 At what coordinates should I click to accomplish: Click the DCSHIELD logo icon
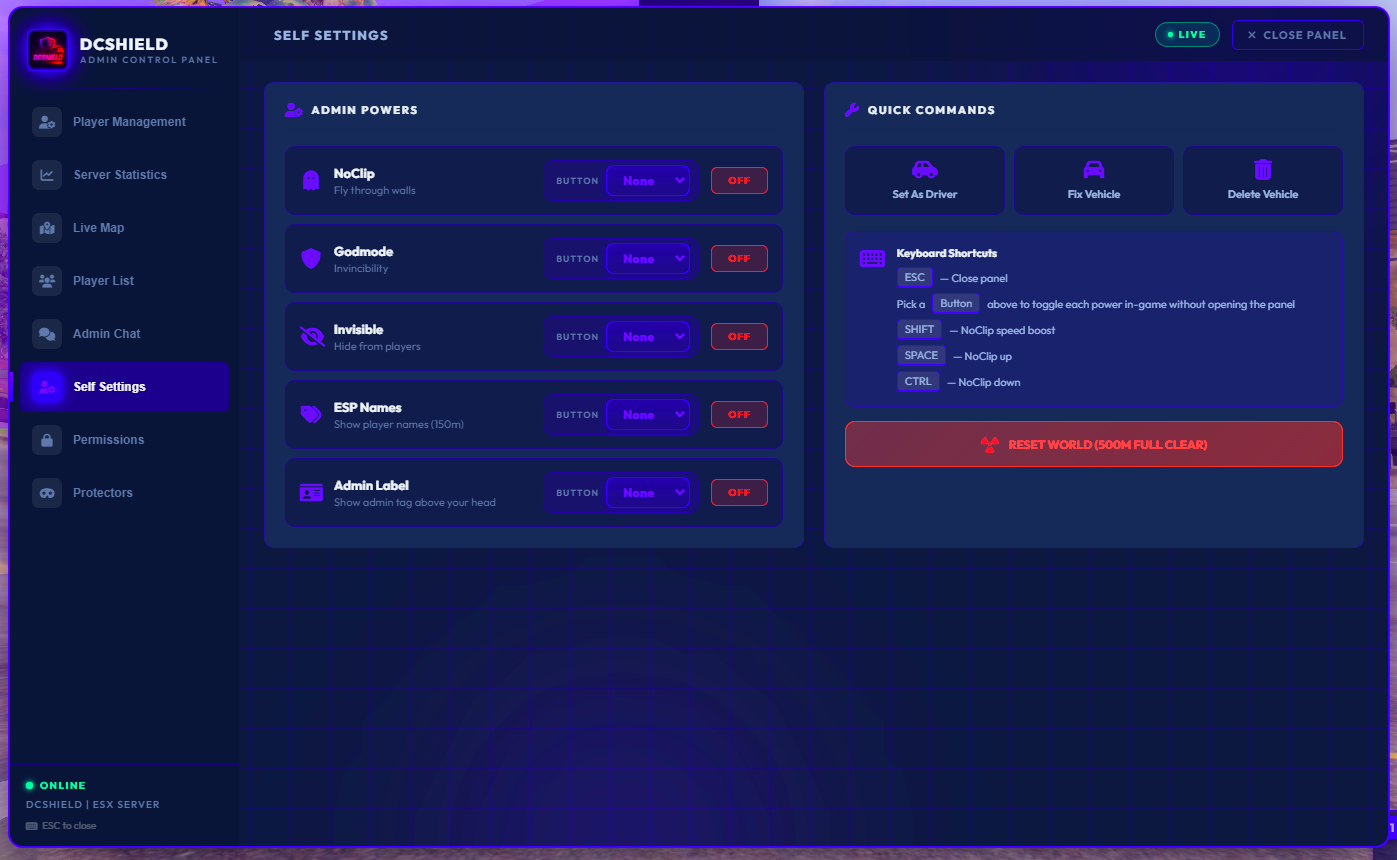[48, 50]
